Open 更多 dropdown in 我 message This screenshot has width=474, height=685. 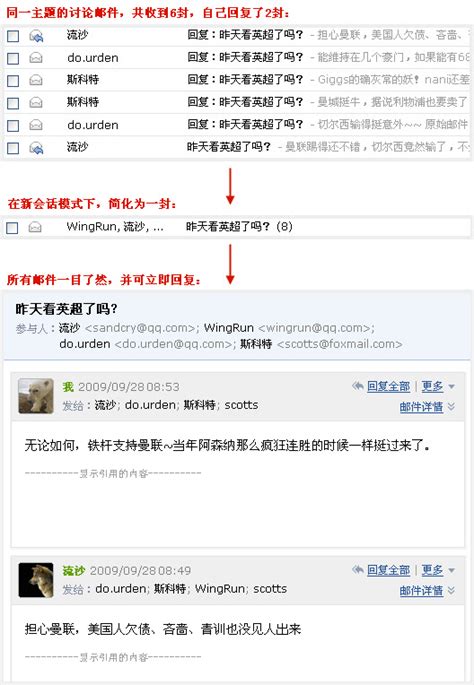coord(438,387)
